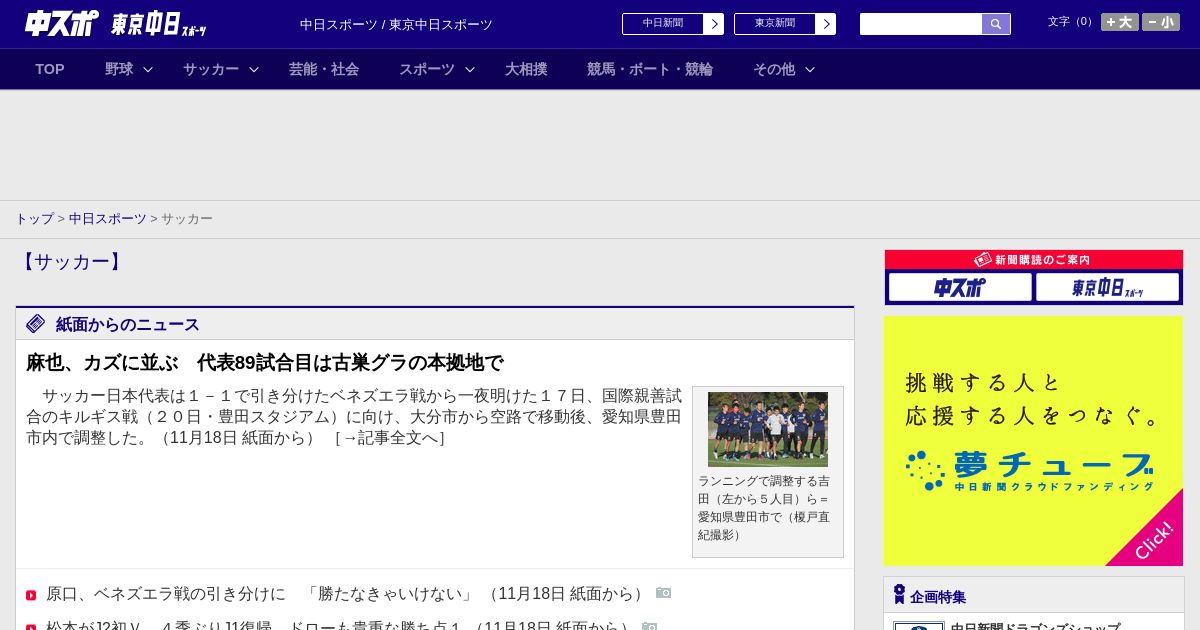
Task: Click the 東京中日スポーツ subscription button
Action: click(1107, 288)
